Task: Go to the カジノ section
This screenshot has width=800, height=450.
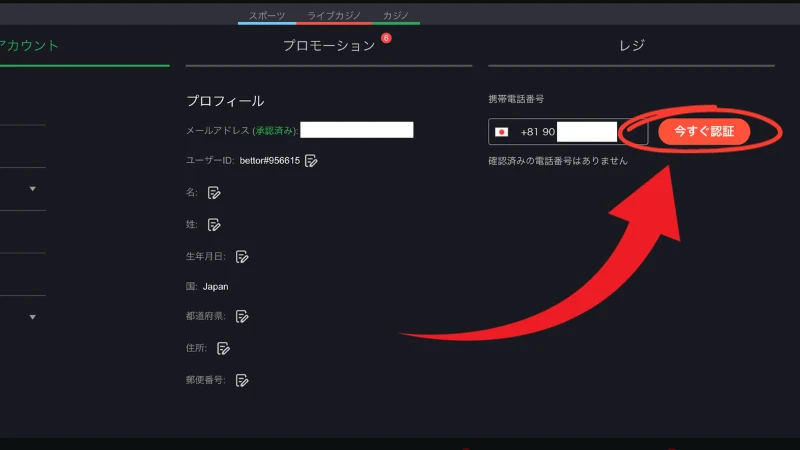Action: (x=395, y=16)
